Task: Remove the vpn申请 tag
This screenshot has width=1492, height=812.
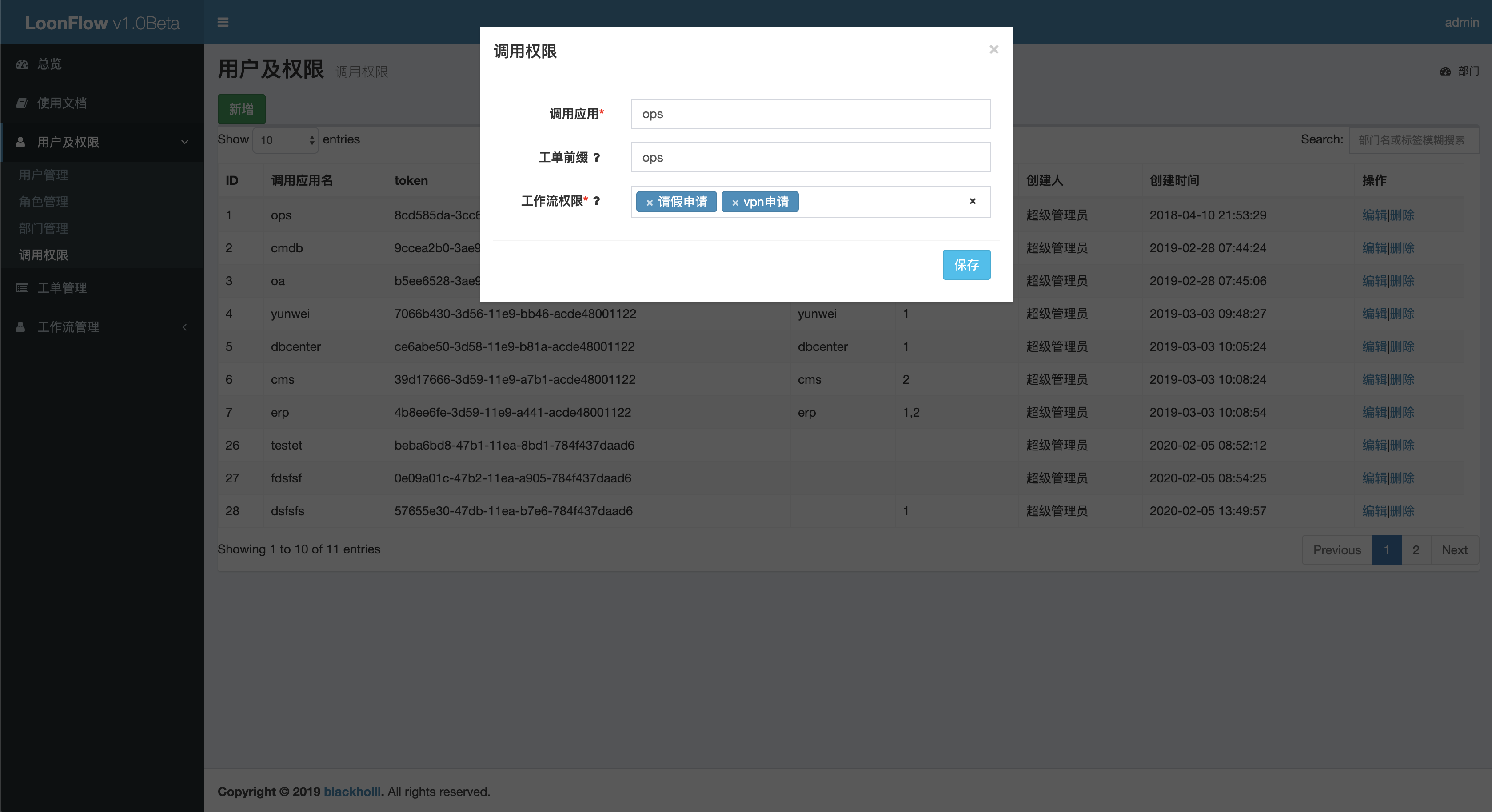Action: tap(735, 203)
